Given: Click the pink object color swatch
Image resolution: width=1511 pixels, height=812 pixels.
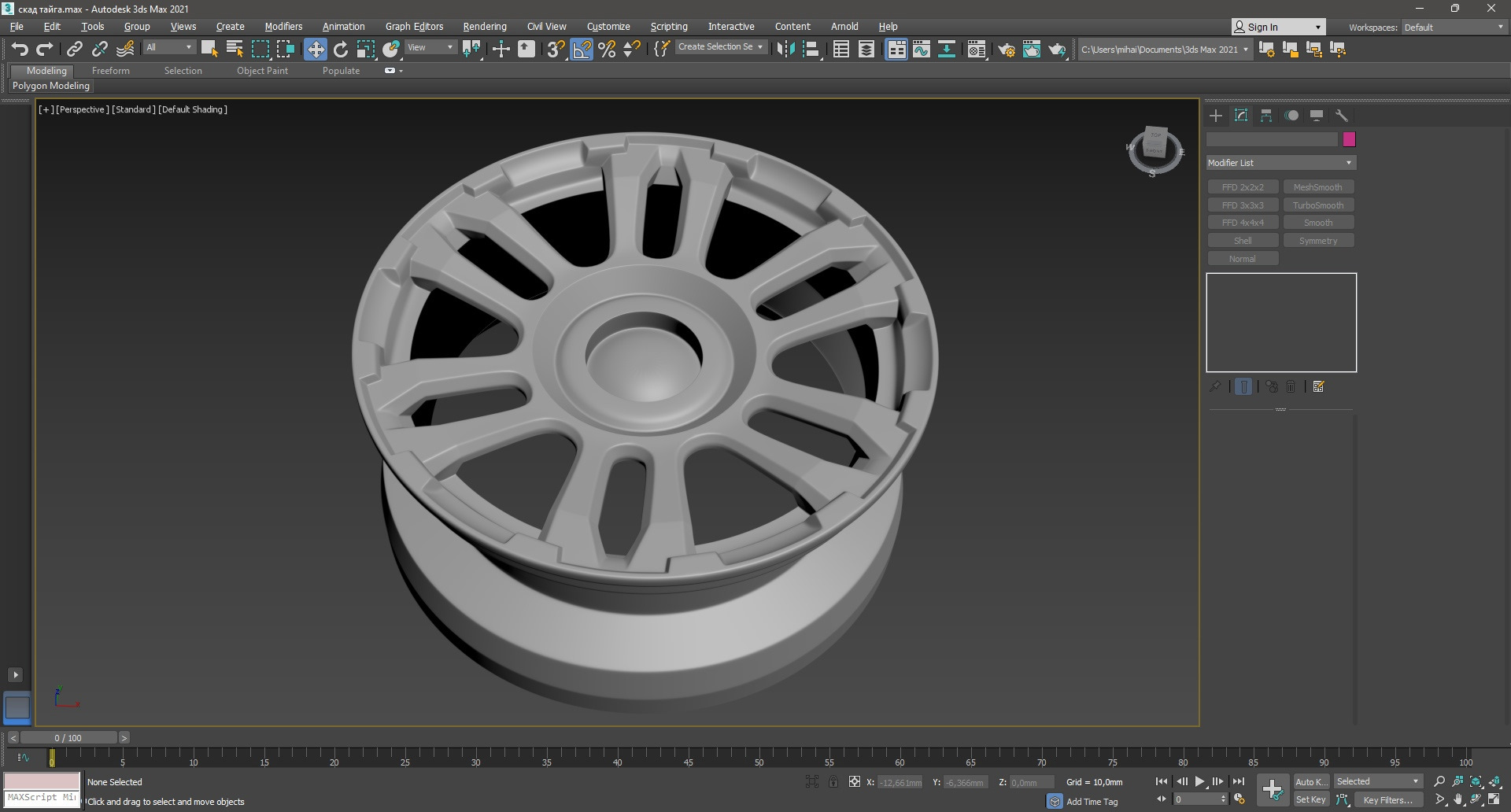Looking at the screenshot, I should point(1349,139).
